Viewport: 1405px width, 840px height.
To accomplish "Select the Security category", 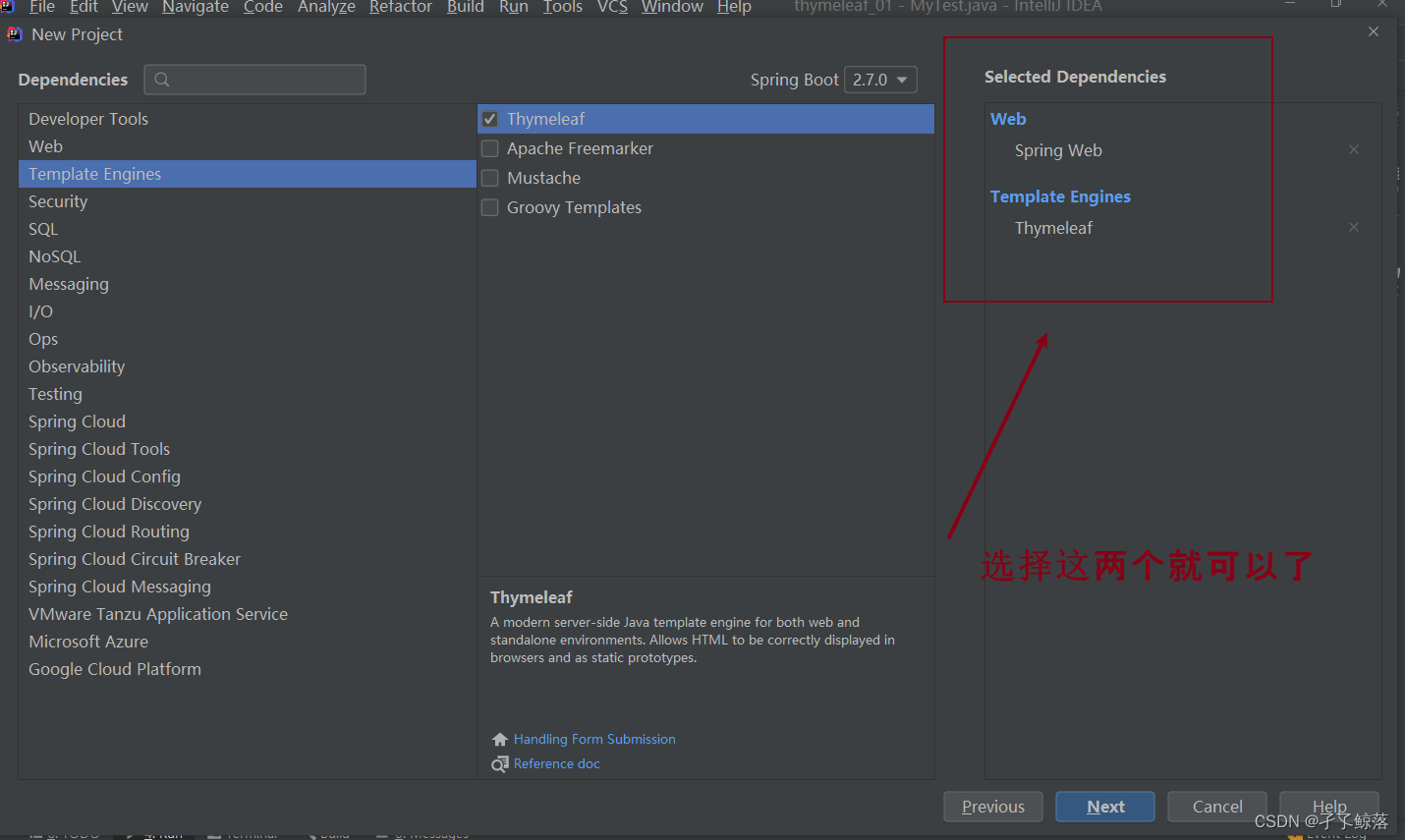I will pyautogui.click(x=247, y=201).
